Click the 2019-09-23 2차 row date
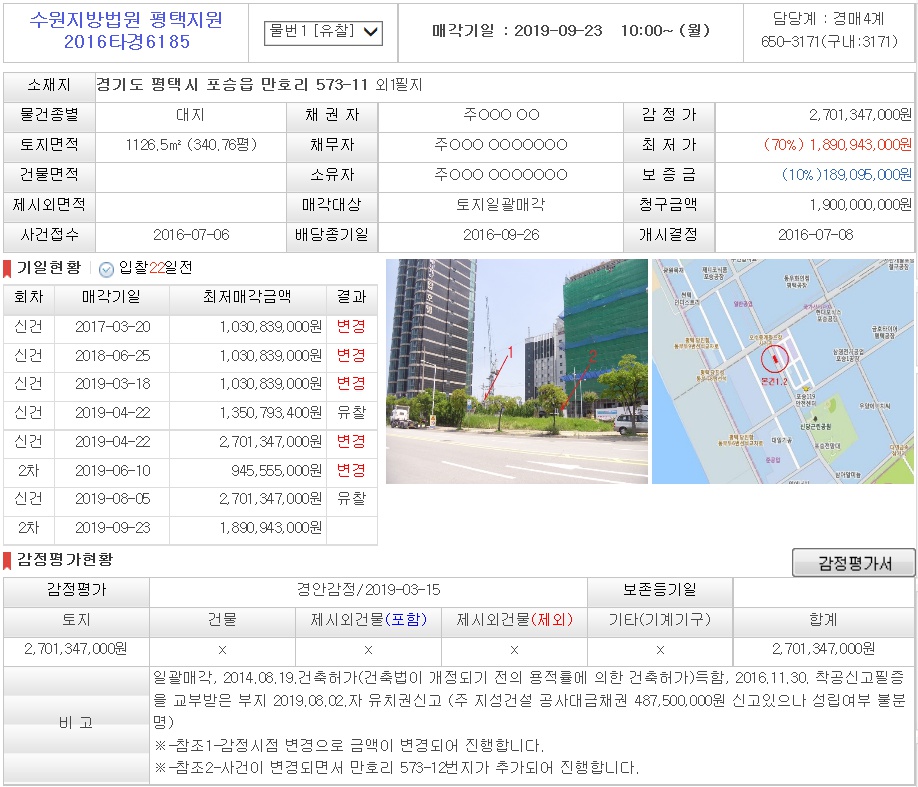This screenshot has width=918, height=787. point(112,528)
